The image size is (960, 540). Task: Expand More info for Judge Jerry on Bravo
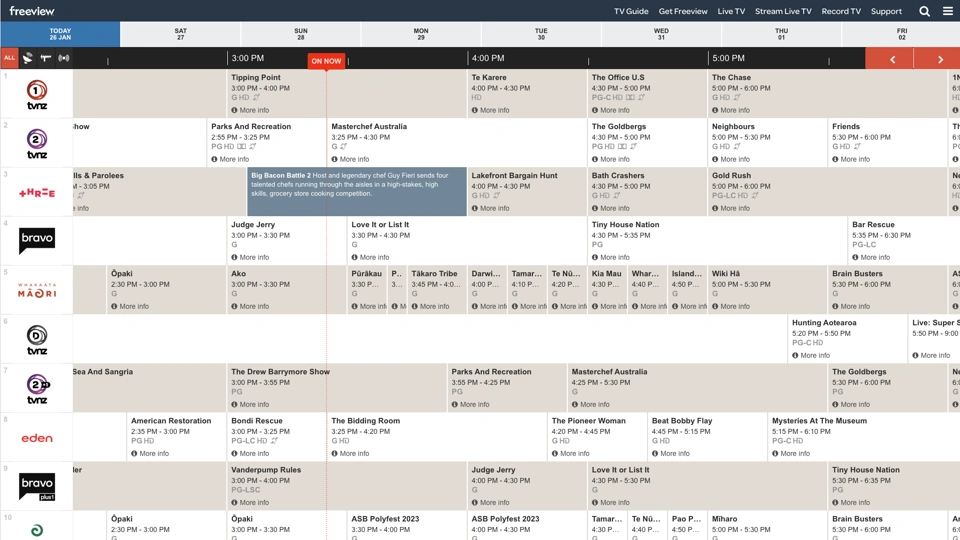[x=250, y=257]
